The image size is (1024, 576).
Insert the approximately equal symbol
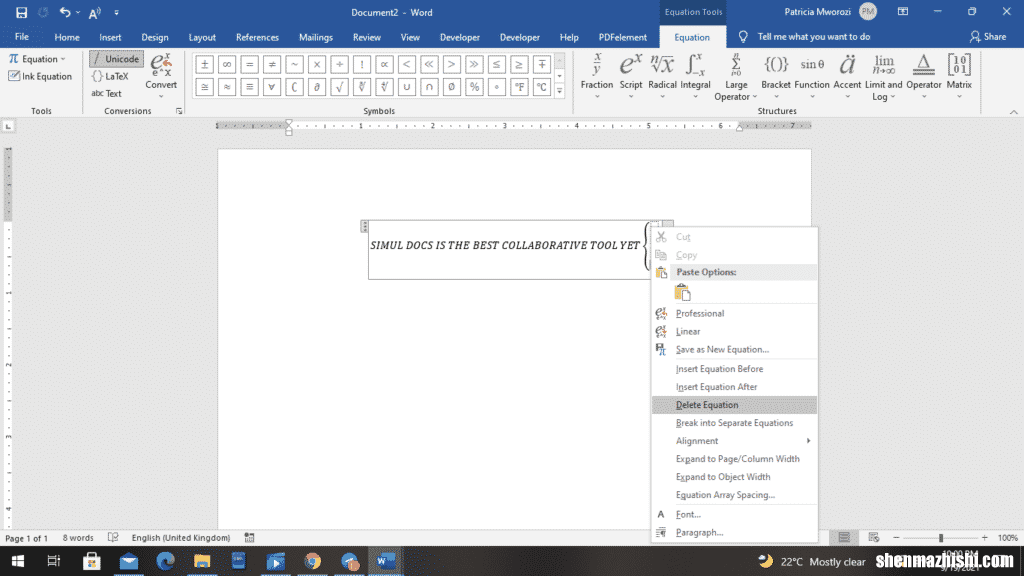227,86
